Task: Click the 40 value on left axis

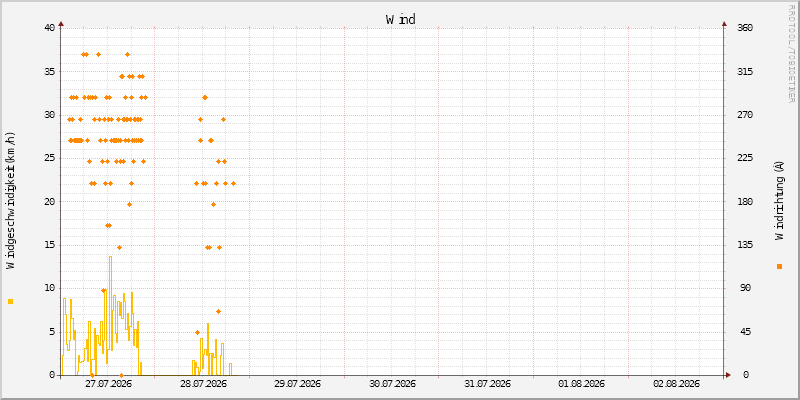Action: (x=49, y=28)
